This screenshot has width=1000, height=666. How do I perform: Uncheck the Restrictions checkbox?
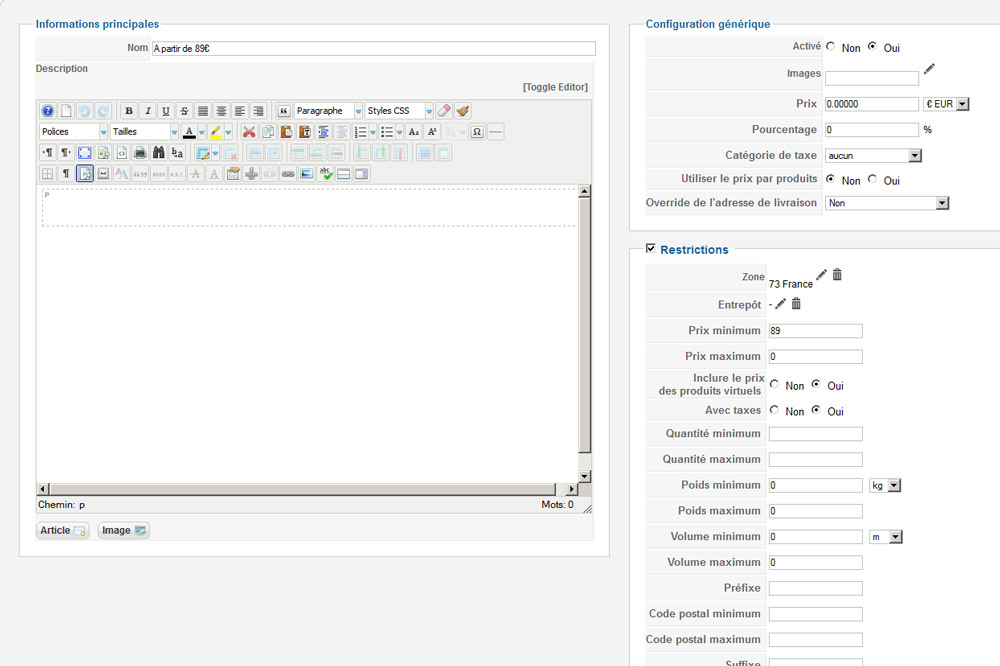pyautogui.click(x=651, y=248)
